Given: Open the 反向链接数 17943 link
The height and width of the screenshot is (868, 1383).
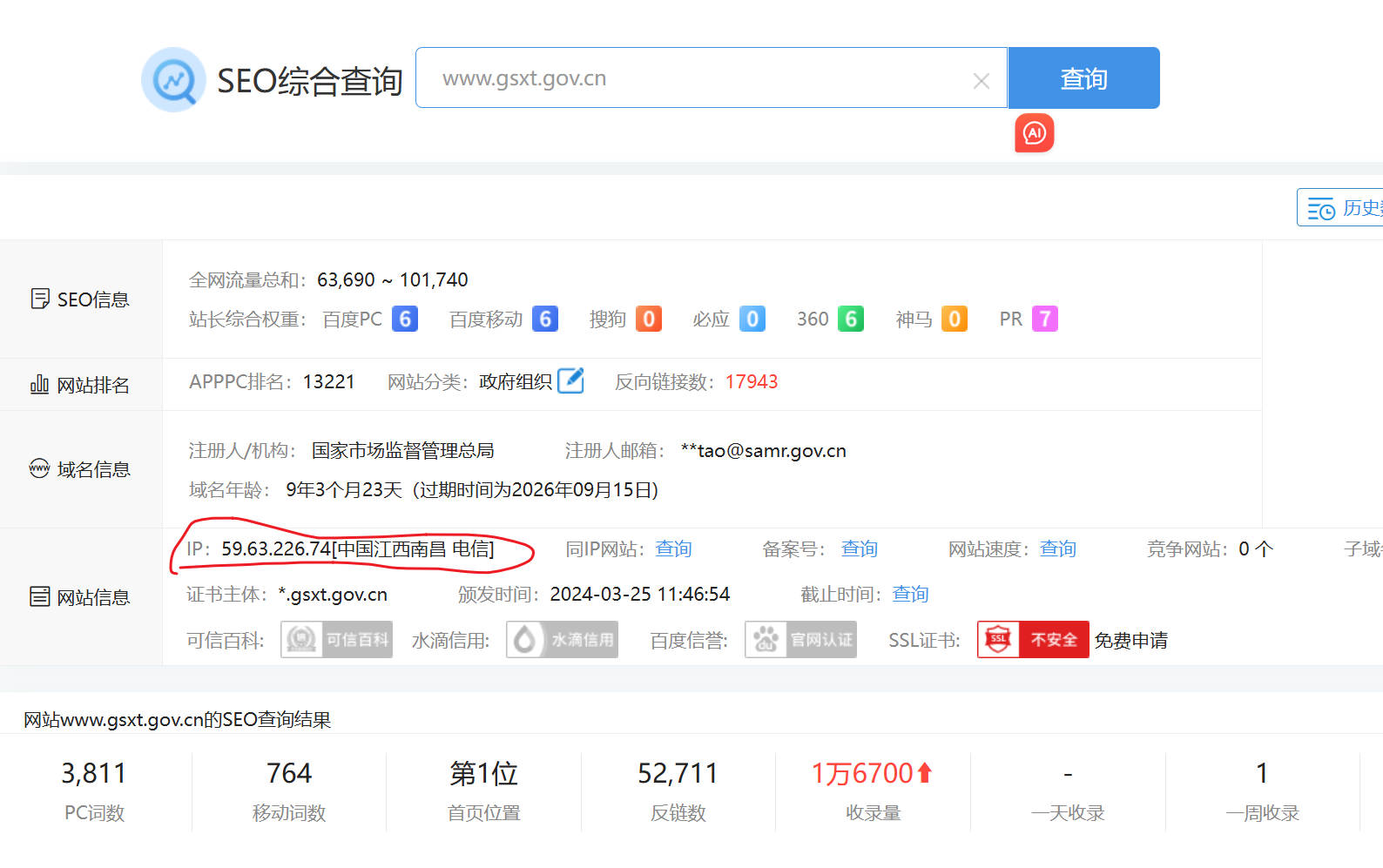Looking at the screenshot, I should (x=751, y=382).
